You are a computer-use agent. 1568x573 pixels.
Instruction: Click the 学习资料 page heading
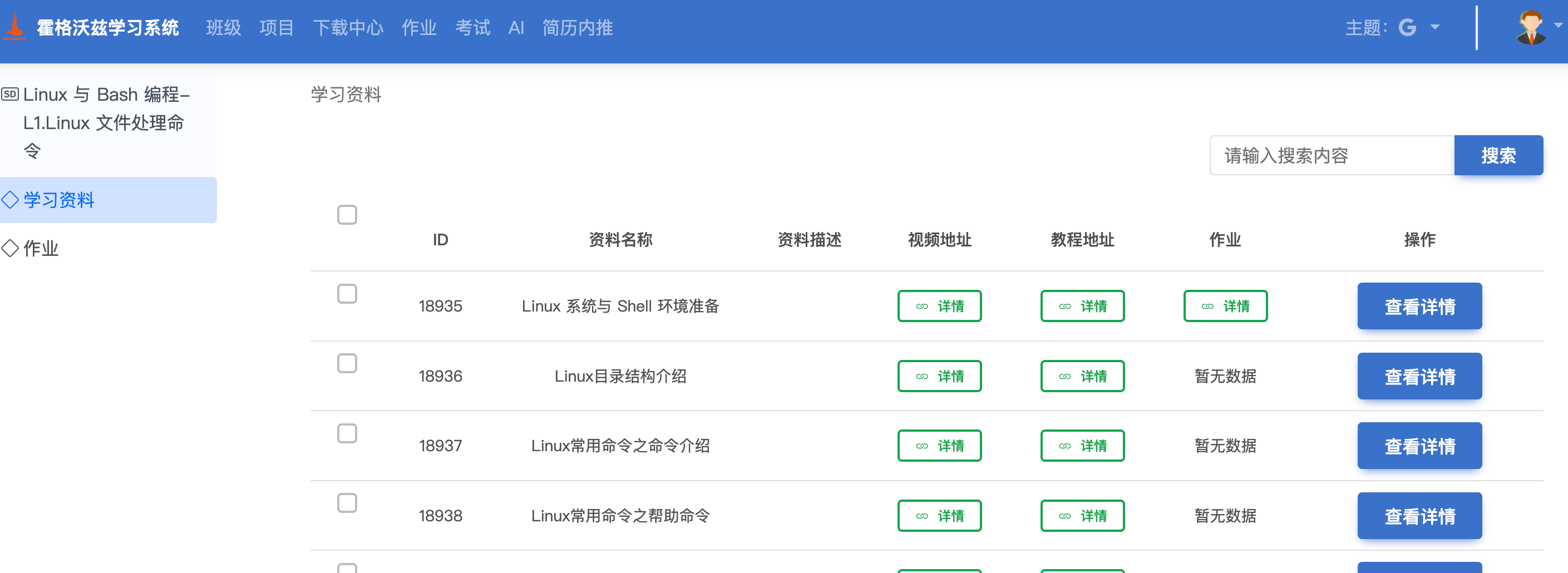346,94
